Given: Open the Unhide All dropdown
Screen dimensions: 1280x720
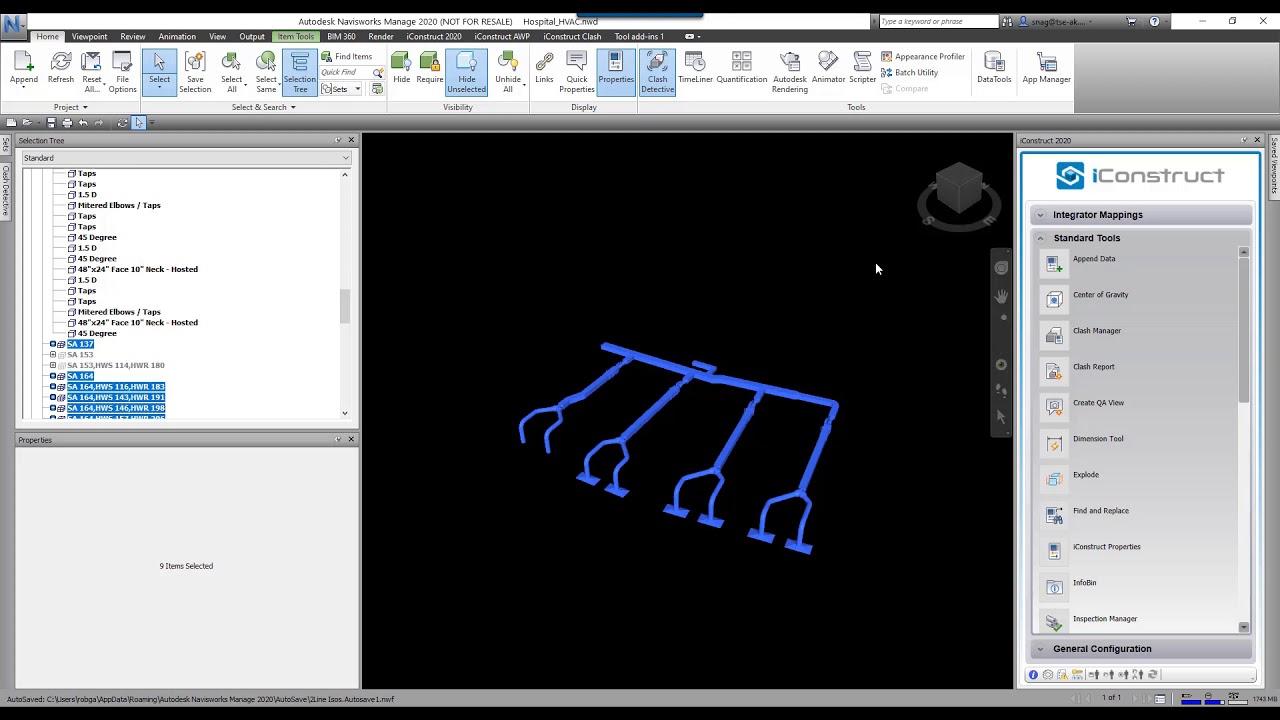Looking at the screenshot, I should coord(508,72).
